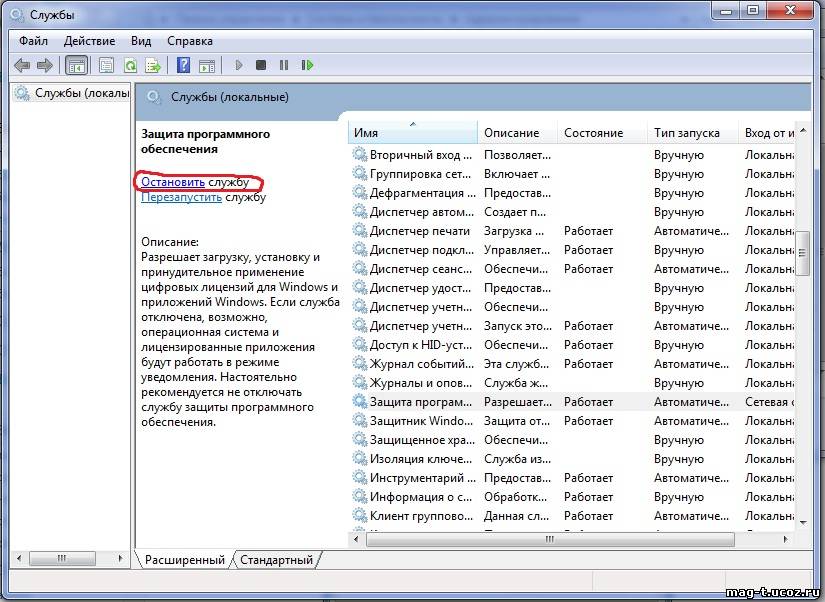The image size is (825, 602).
Task: Click gear icon of Дефрагментация row
Action: [x=360, y=193]
